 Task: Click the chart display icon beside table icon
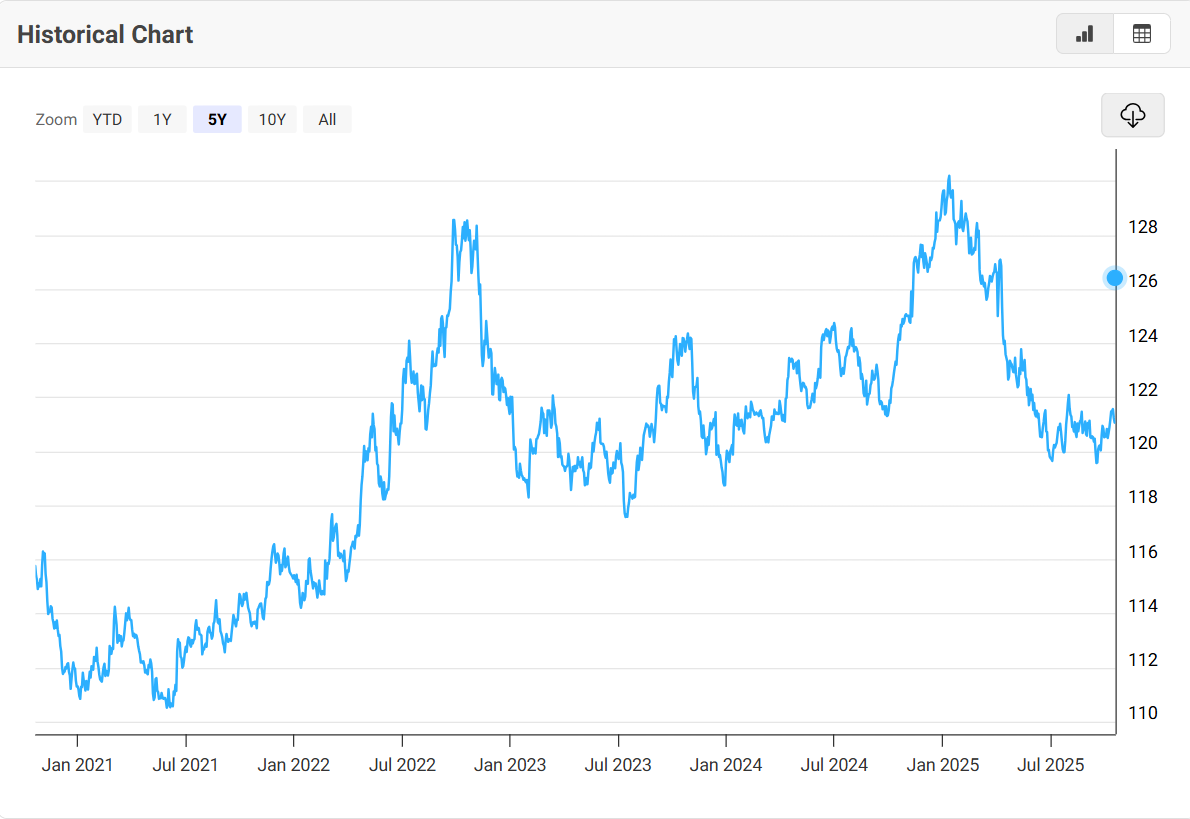pos(1084,33)
